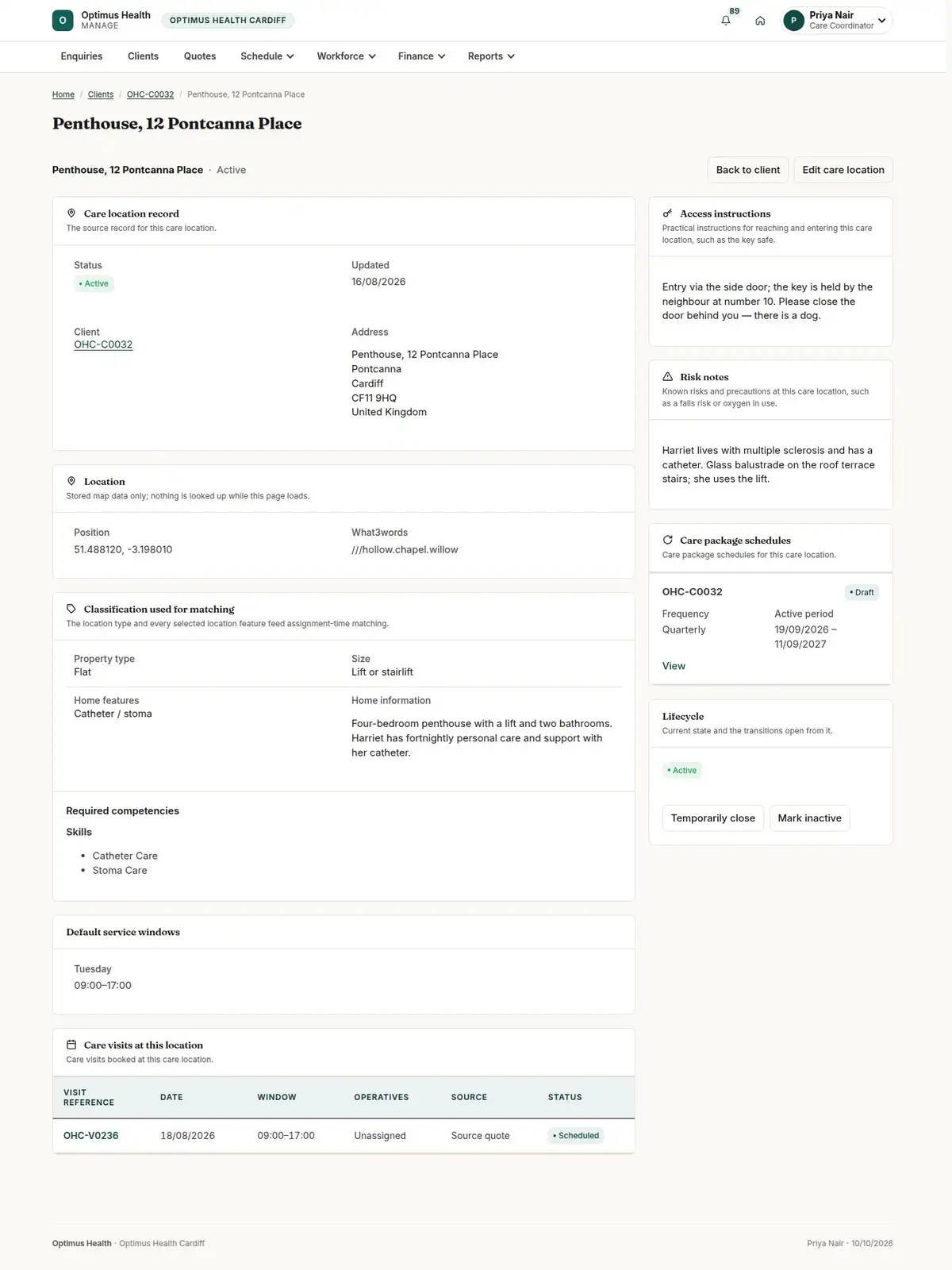
Task: Open the Clients nav item
Action: point(143,56)
